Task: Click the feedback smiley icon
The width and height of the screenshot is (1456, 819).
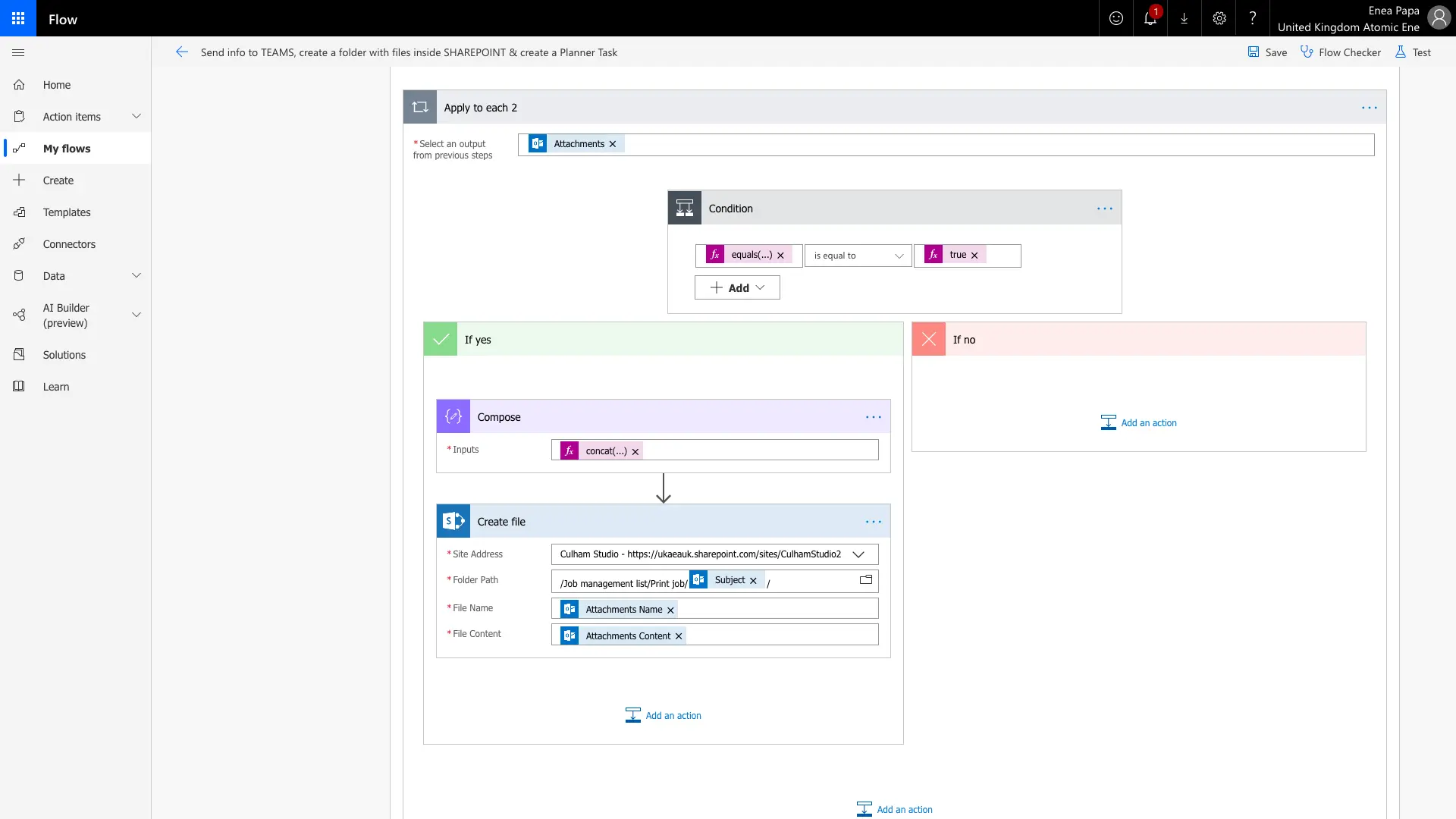Action: [x=1116, y=18]
